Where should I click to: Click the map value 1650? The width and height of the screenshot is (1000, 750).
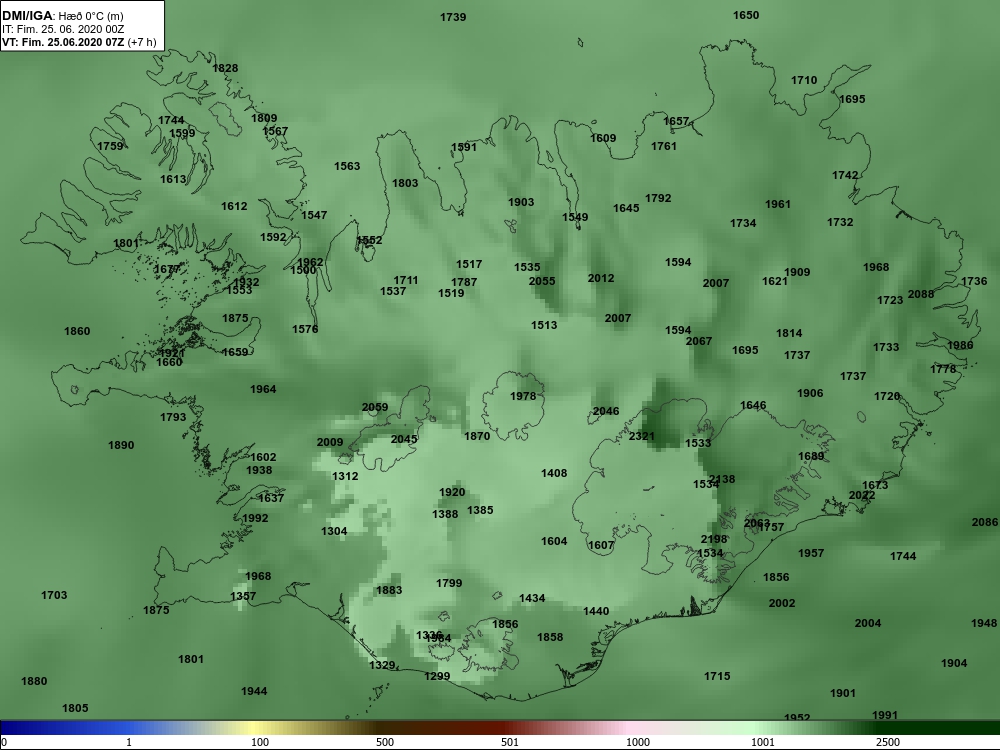click(x=746, y=15)
